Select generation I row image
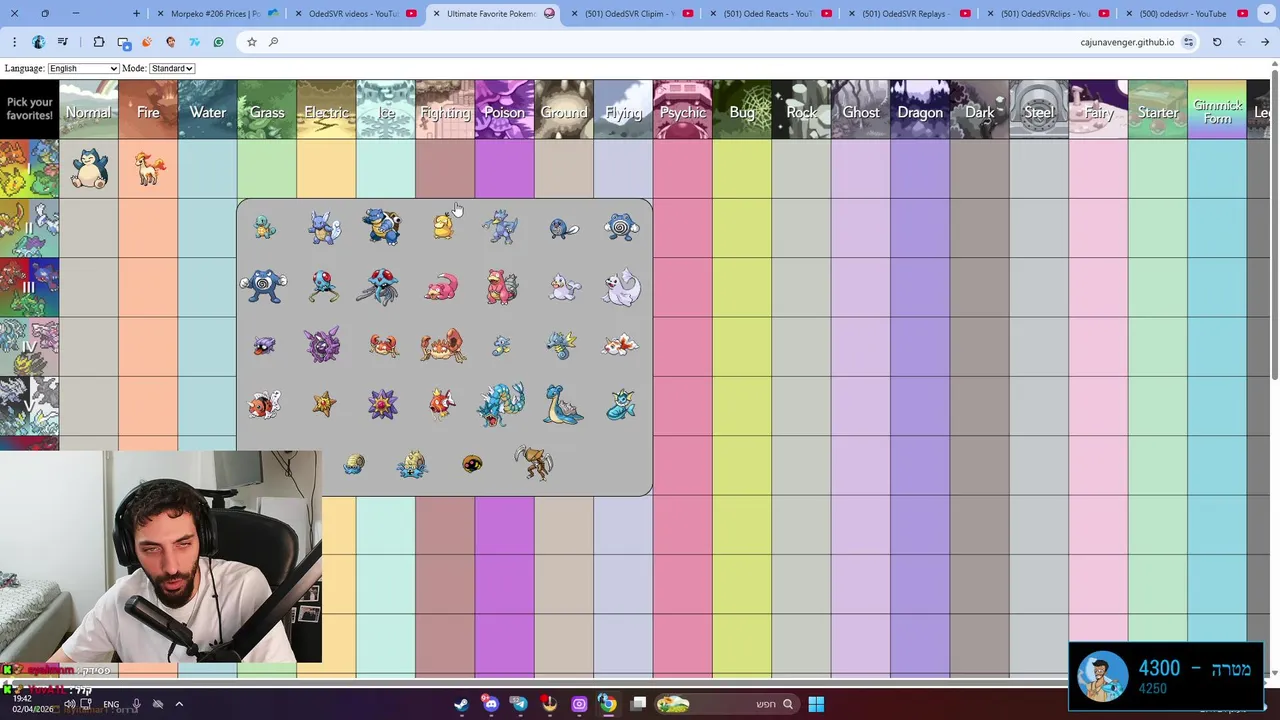The image size is (1280, 720). [29, 169]
